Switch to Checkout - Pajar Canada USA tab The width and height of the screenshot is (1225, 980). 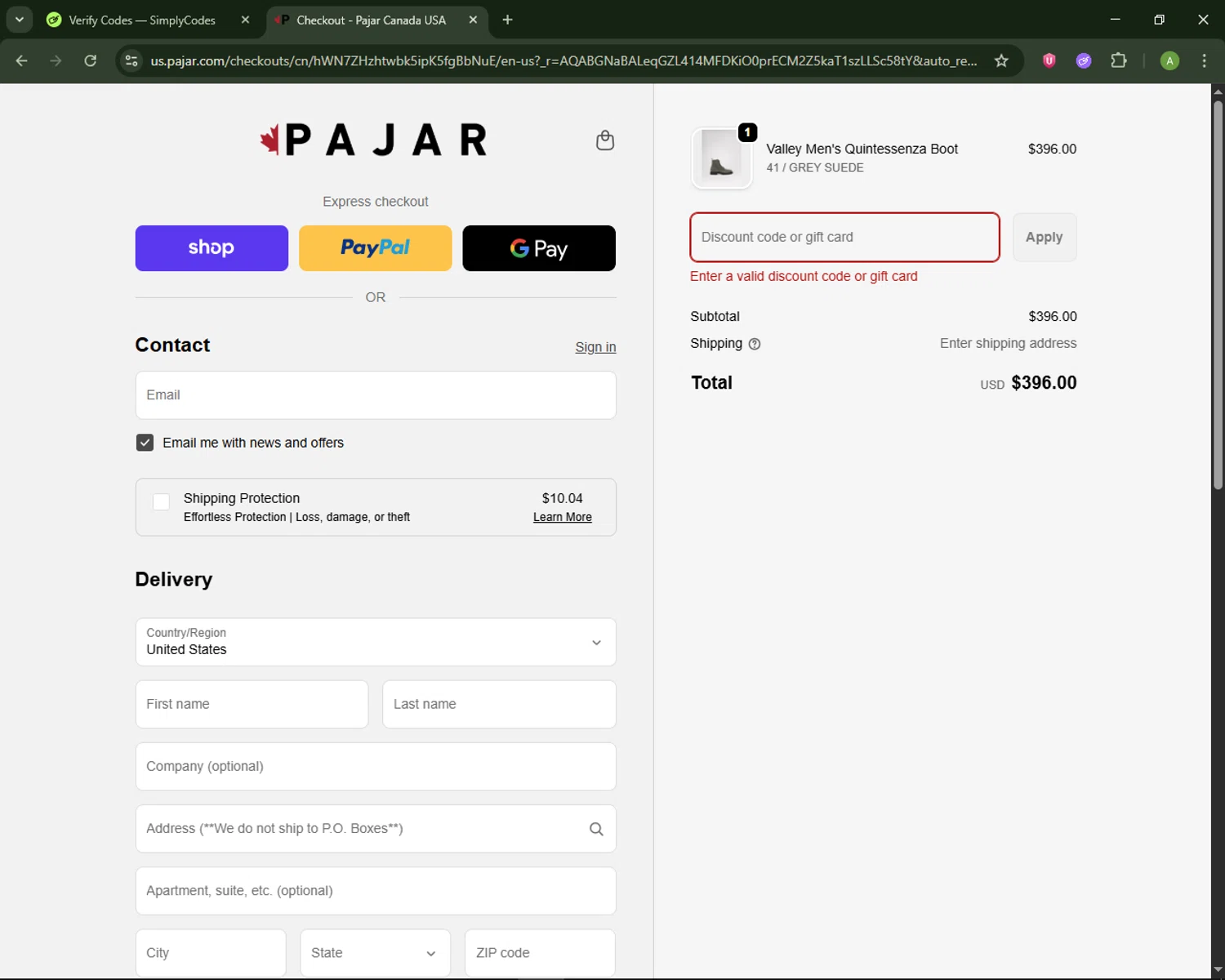(371, 20)
